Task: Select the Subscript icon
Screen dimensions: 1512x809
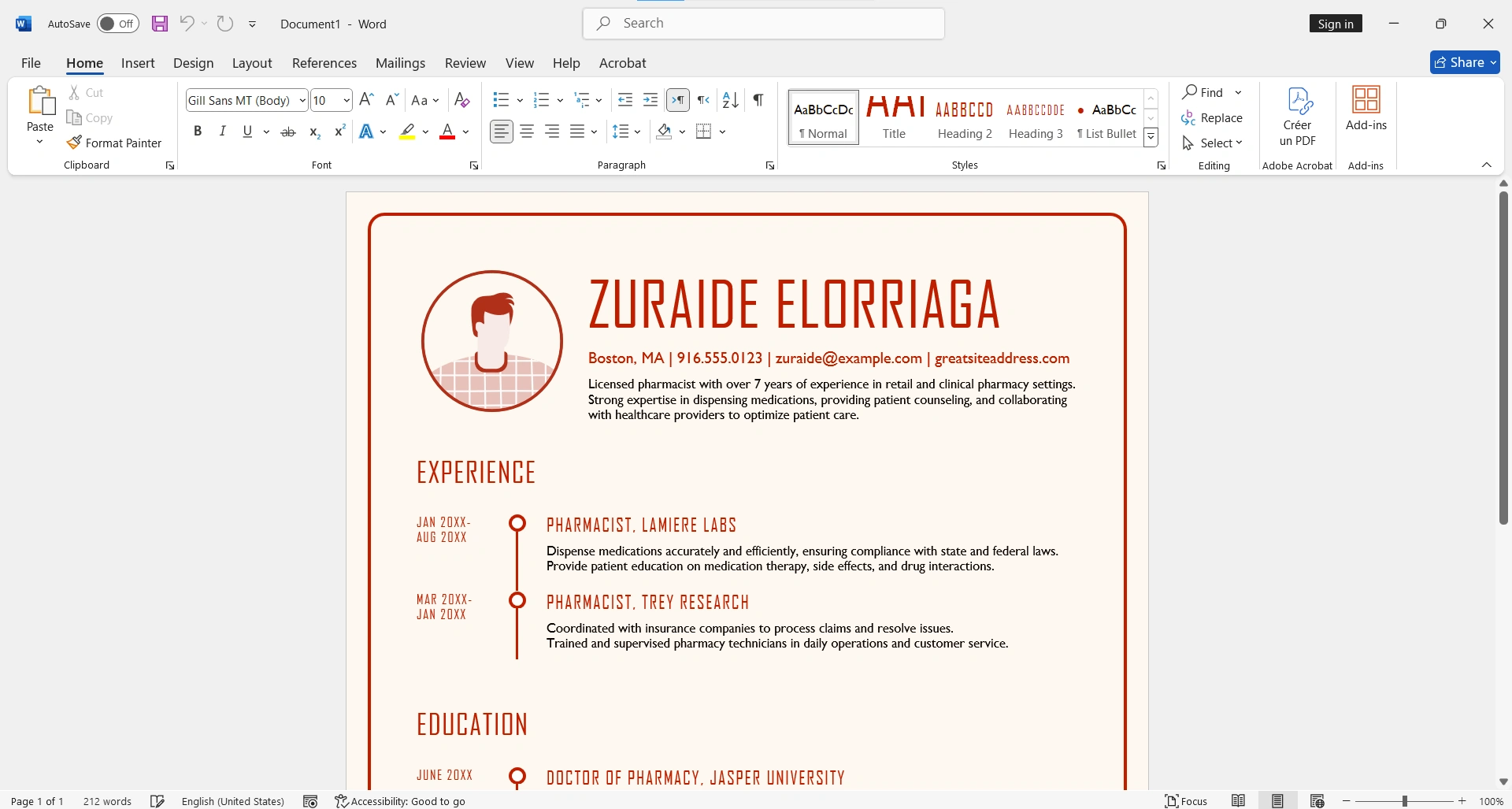Action: point(313,132)
